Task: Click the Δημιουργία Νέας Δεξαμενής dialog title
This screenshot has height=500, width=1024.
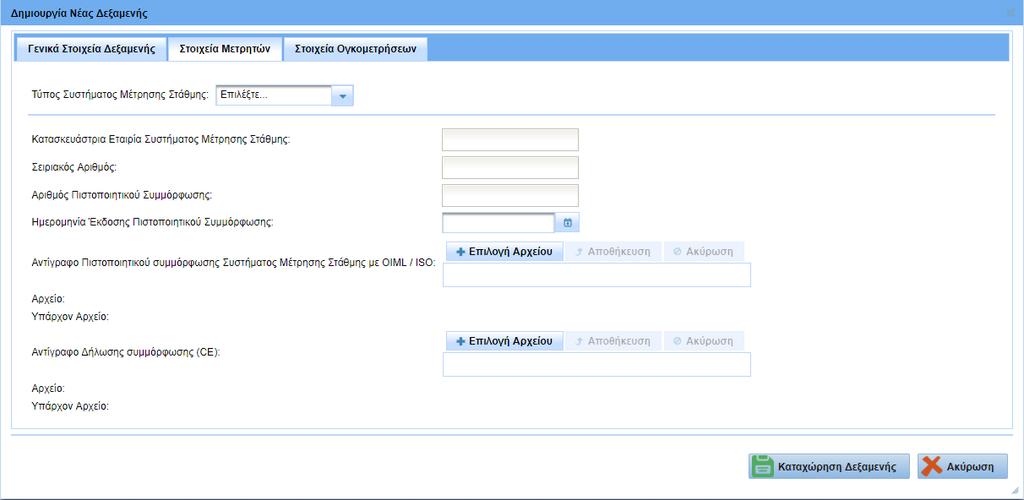Action: point(79,13)
